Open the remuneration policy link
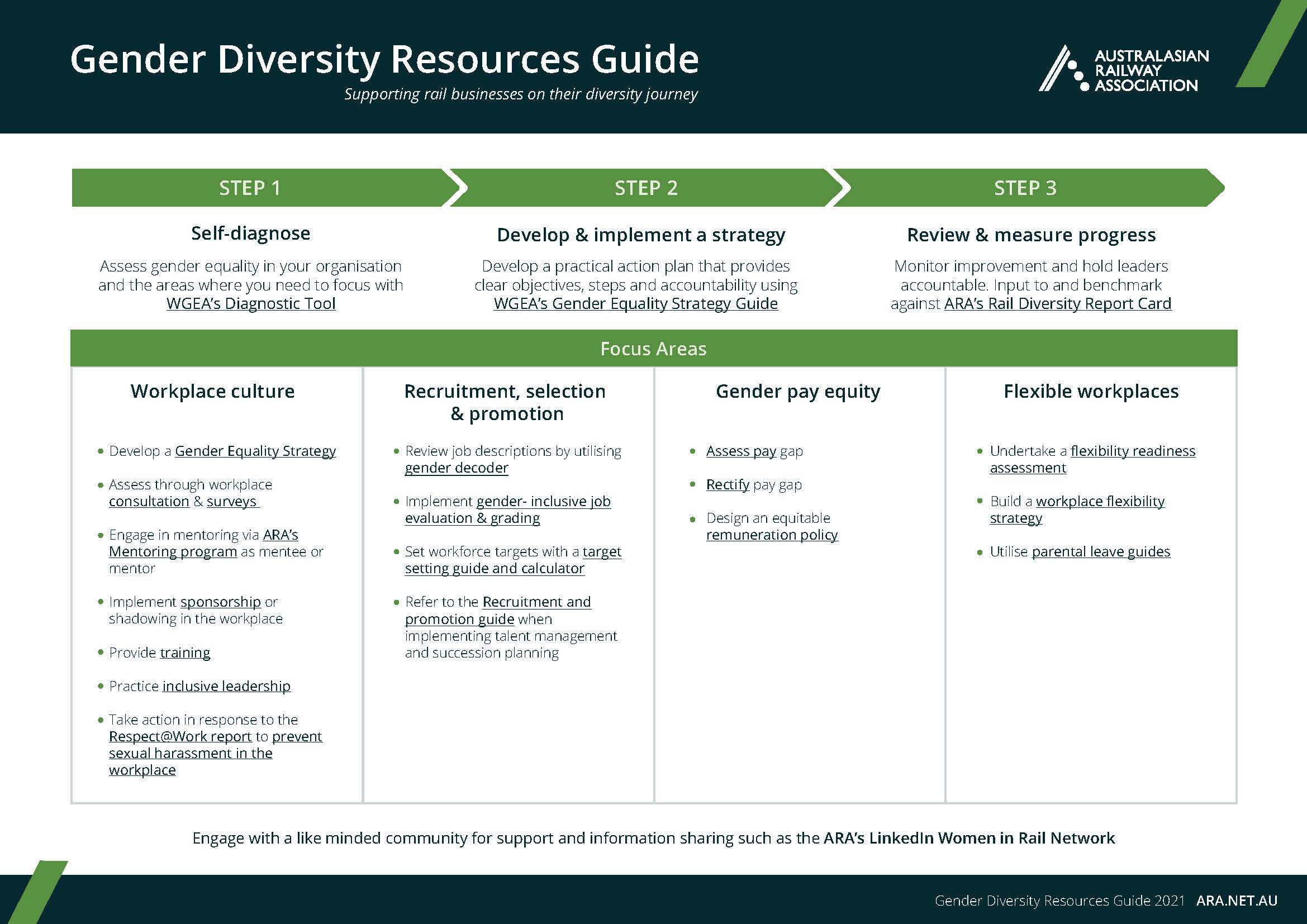The image size is (1307, 924). click(x=771, y=535)
